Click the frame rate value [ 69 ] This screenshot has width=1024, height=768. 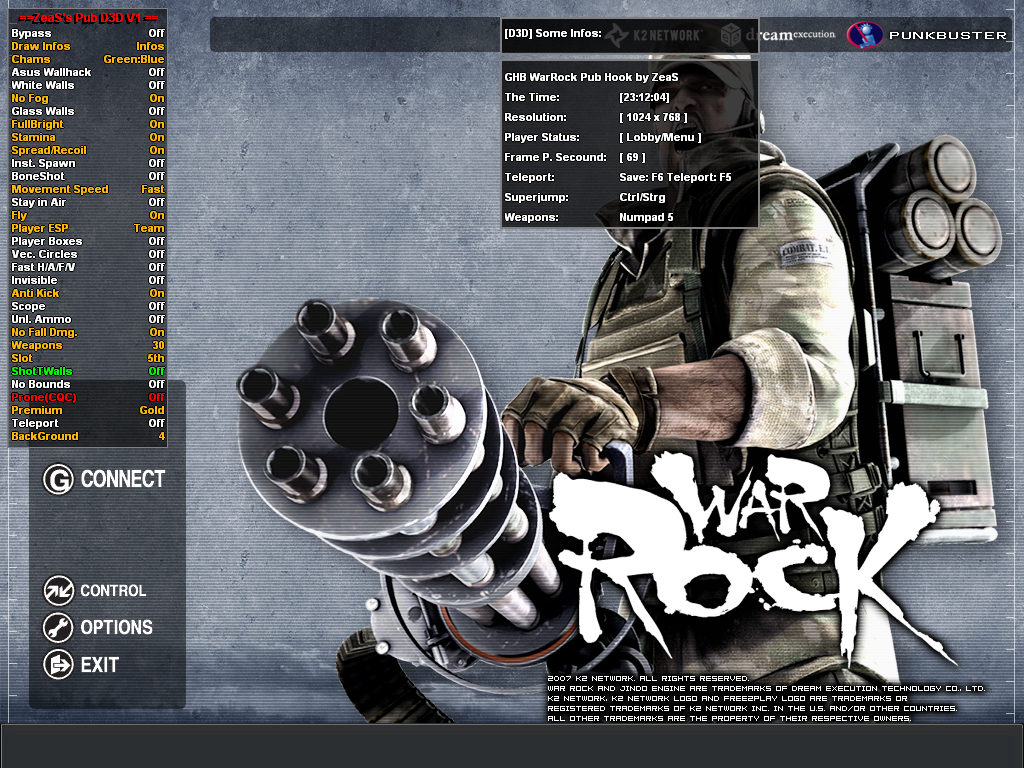point(632,157)
